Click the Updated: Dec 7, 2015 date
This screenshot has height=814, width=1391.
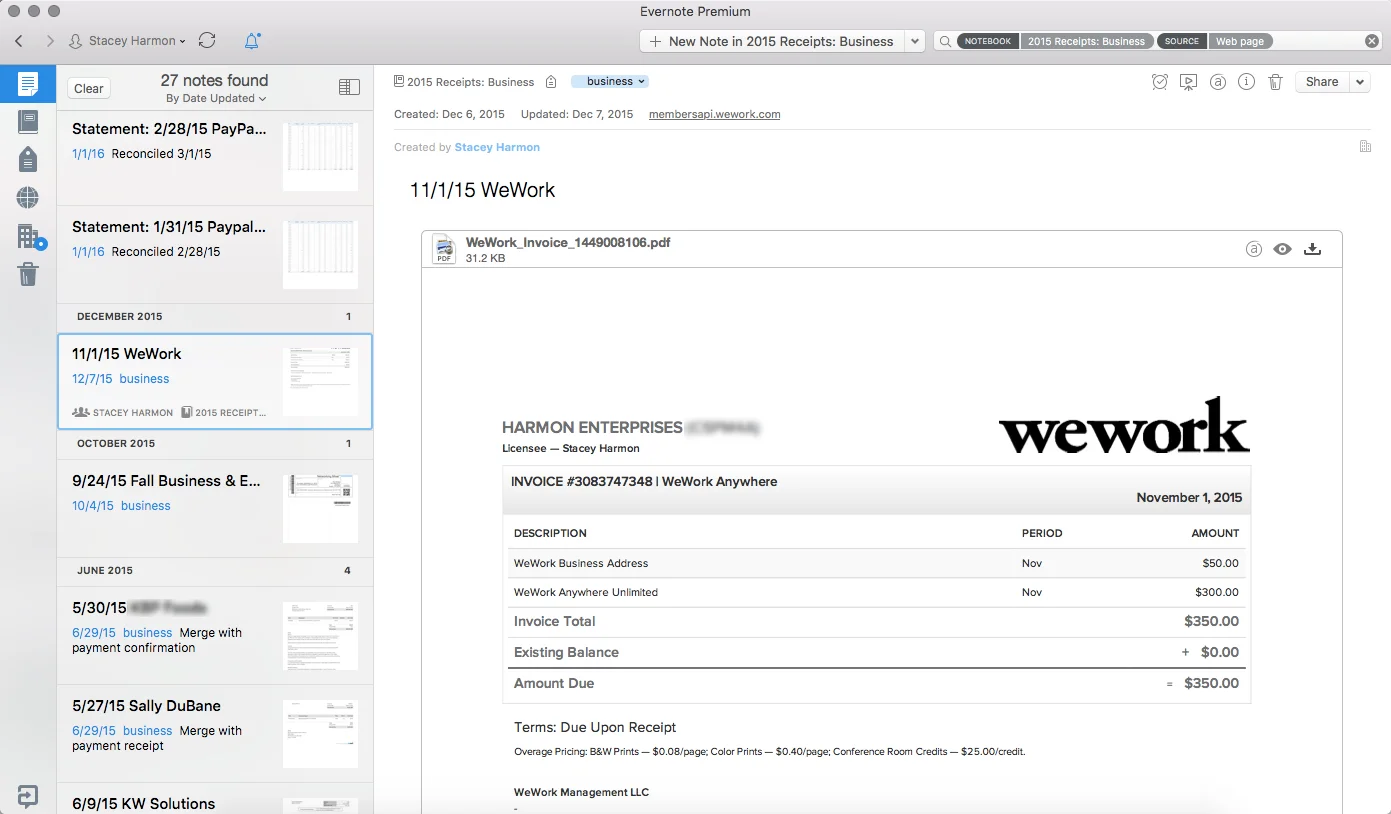[x=577, y=114]
